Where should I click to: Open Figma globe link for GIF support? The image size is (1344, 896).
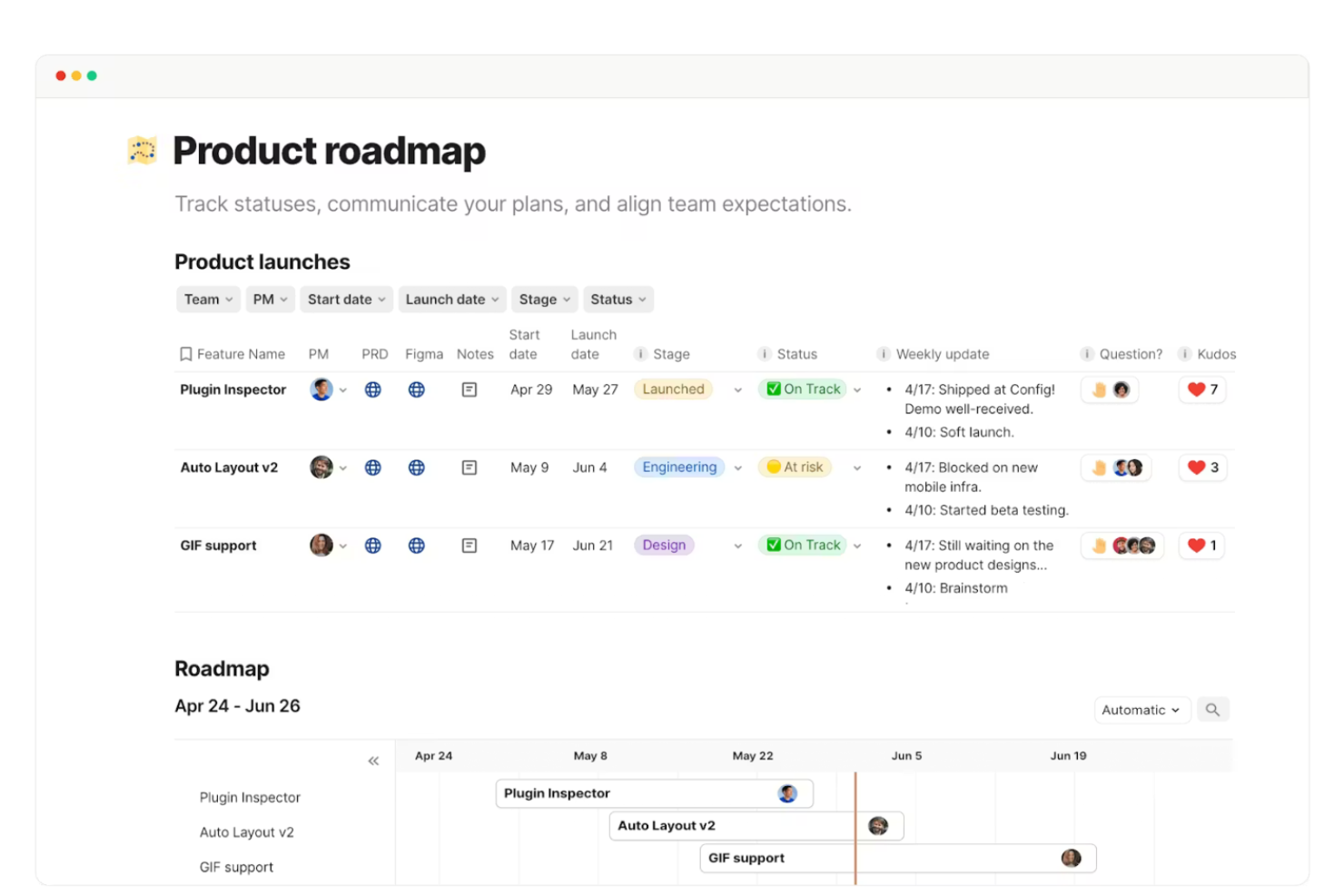416,546
